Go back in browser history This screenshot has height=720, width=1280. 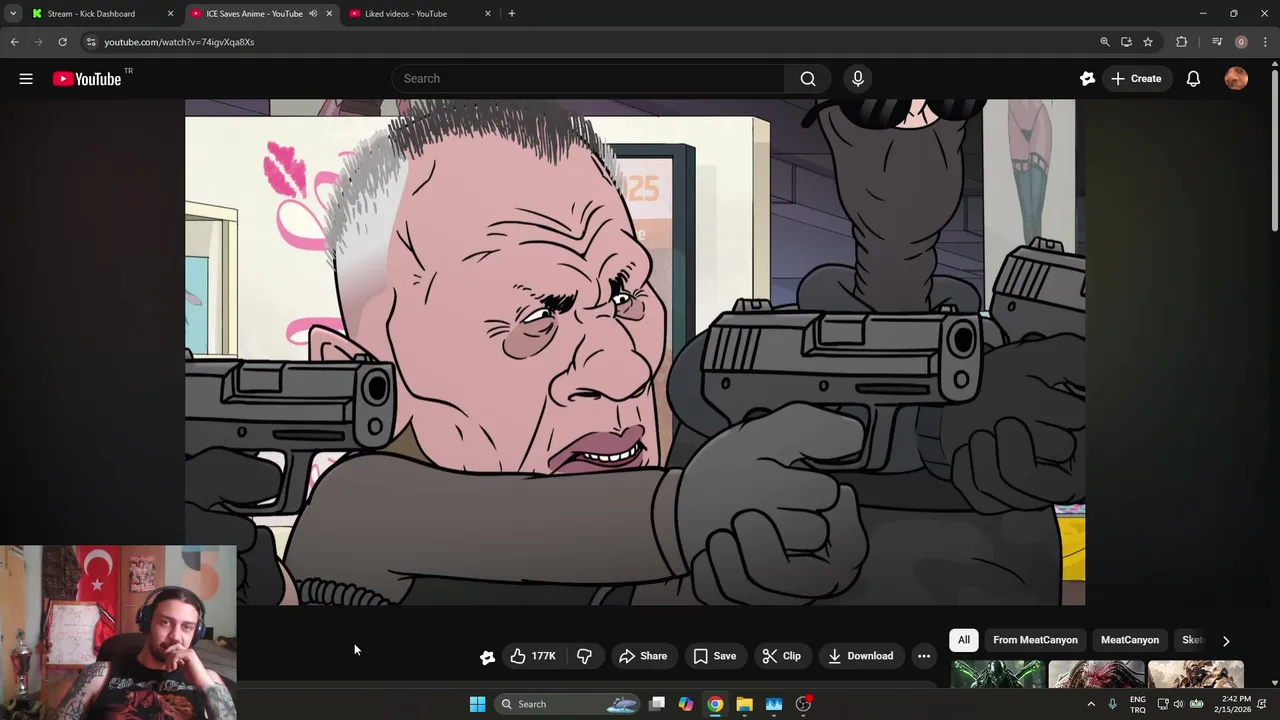[x=14, y=42]
